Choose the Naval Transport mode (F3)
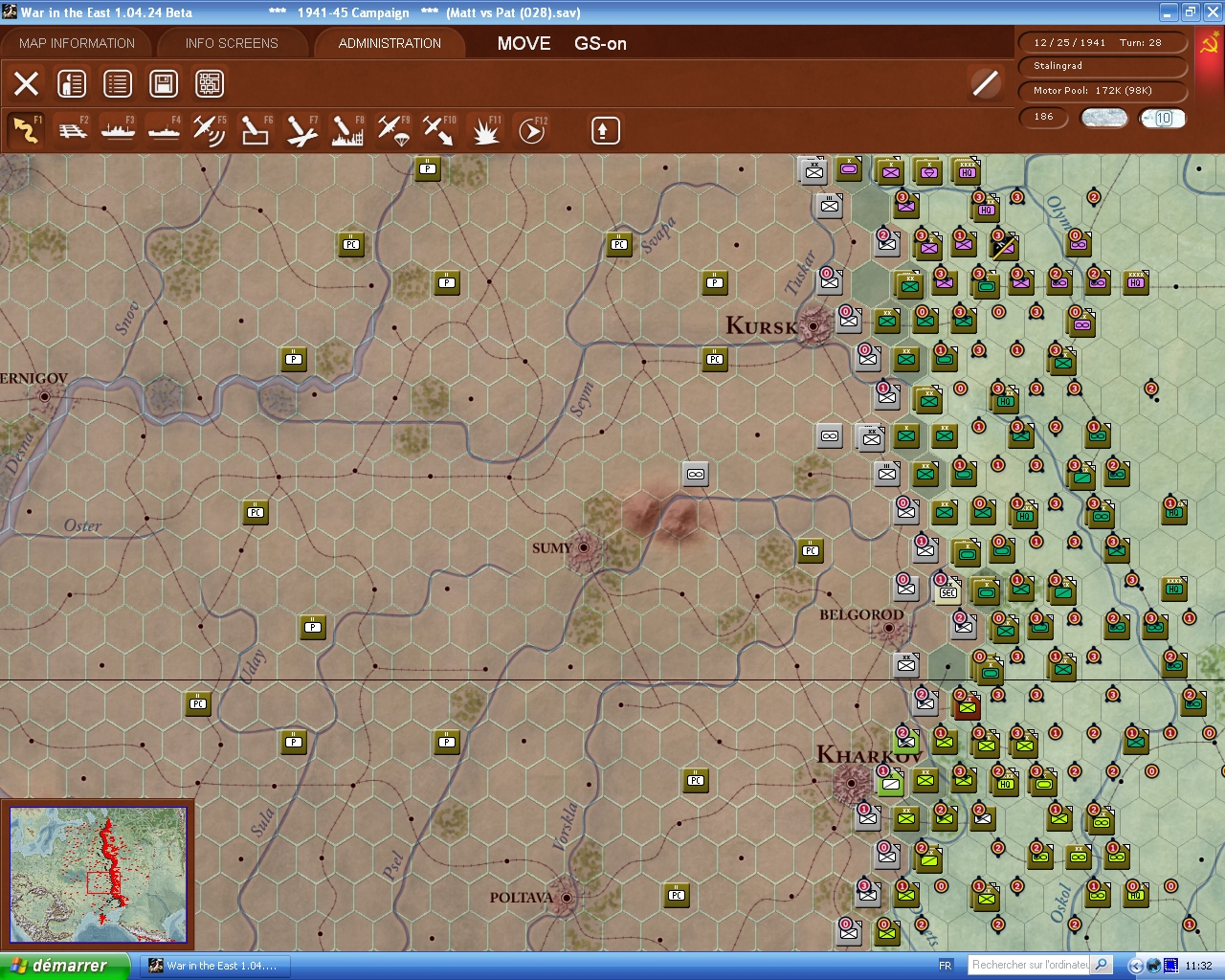 coord(119,130)
